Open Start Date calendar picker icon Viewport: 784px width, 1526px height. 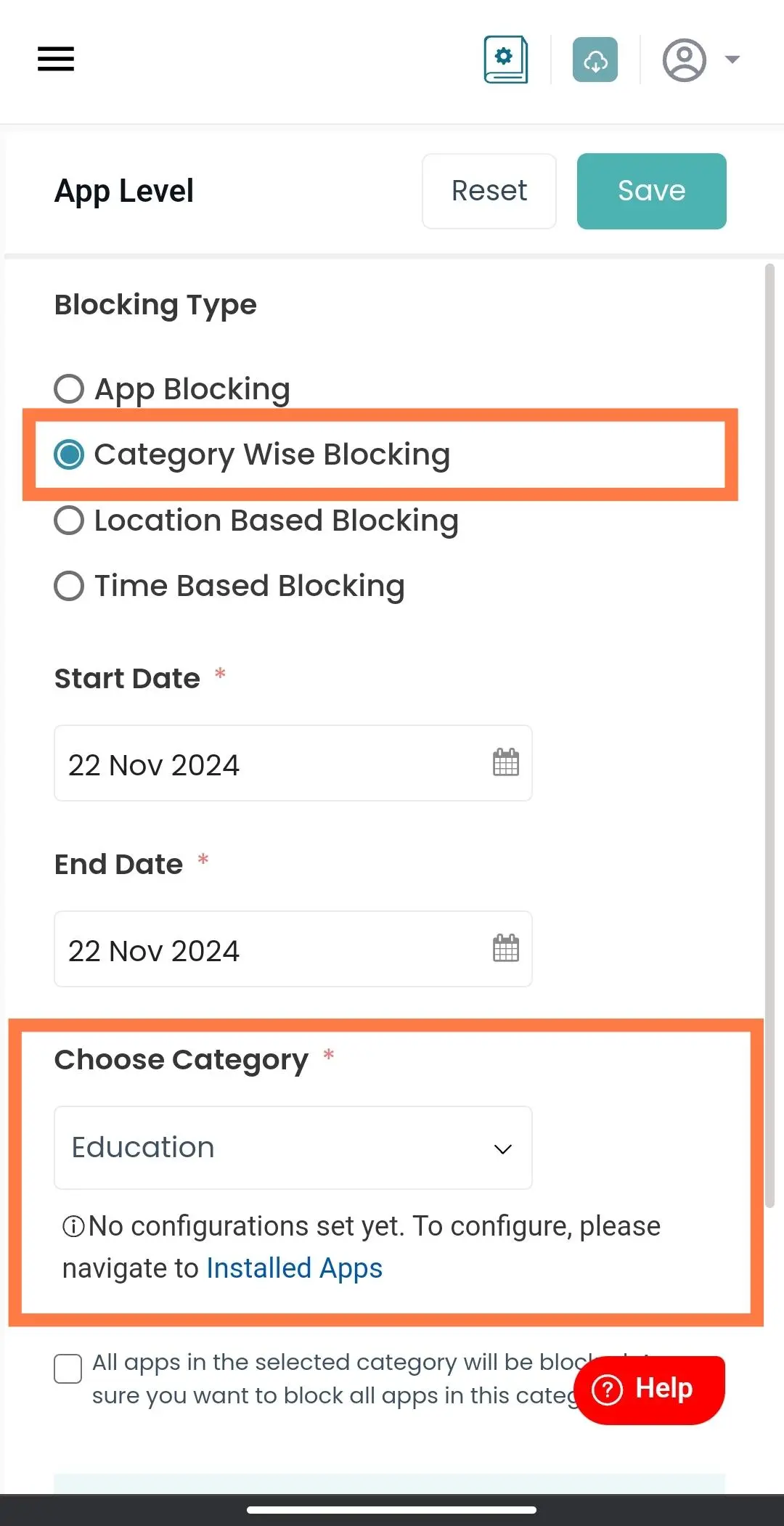coord(505,762)
